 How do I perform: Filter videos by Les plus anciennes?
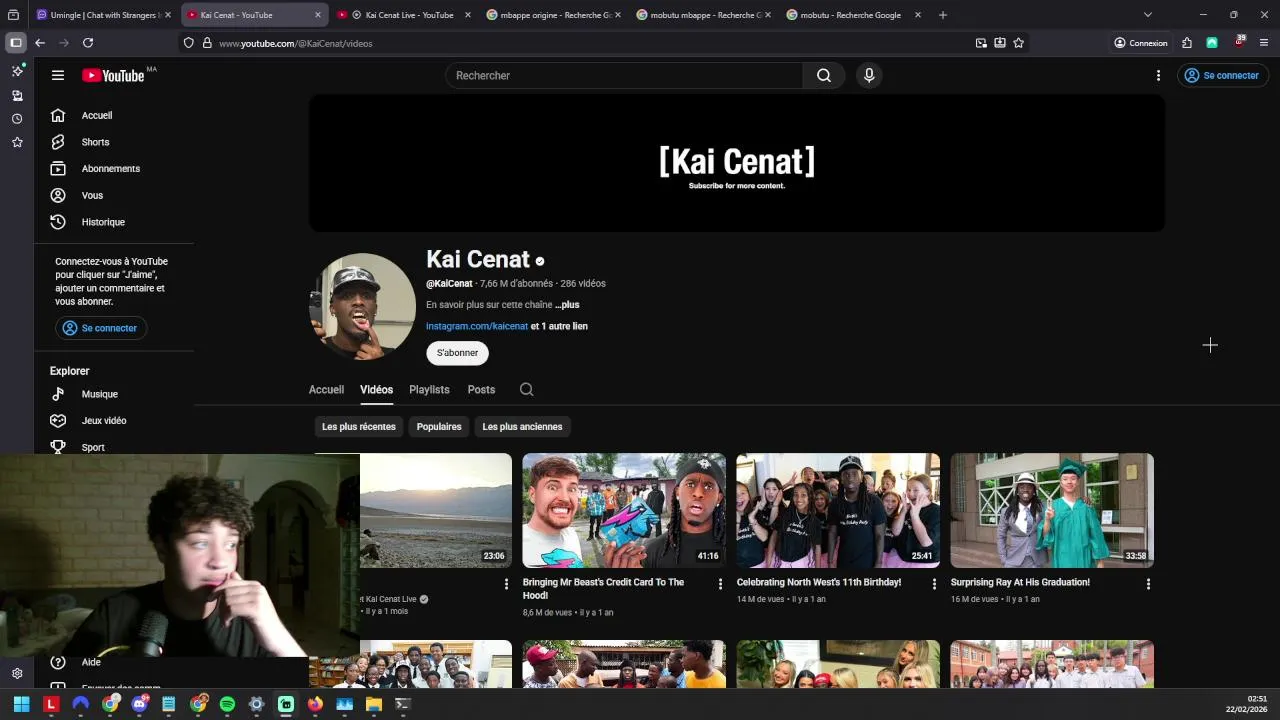point(522,427)
